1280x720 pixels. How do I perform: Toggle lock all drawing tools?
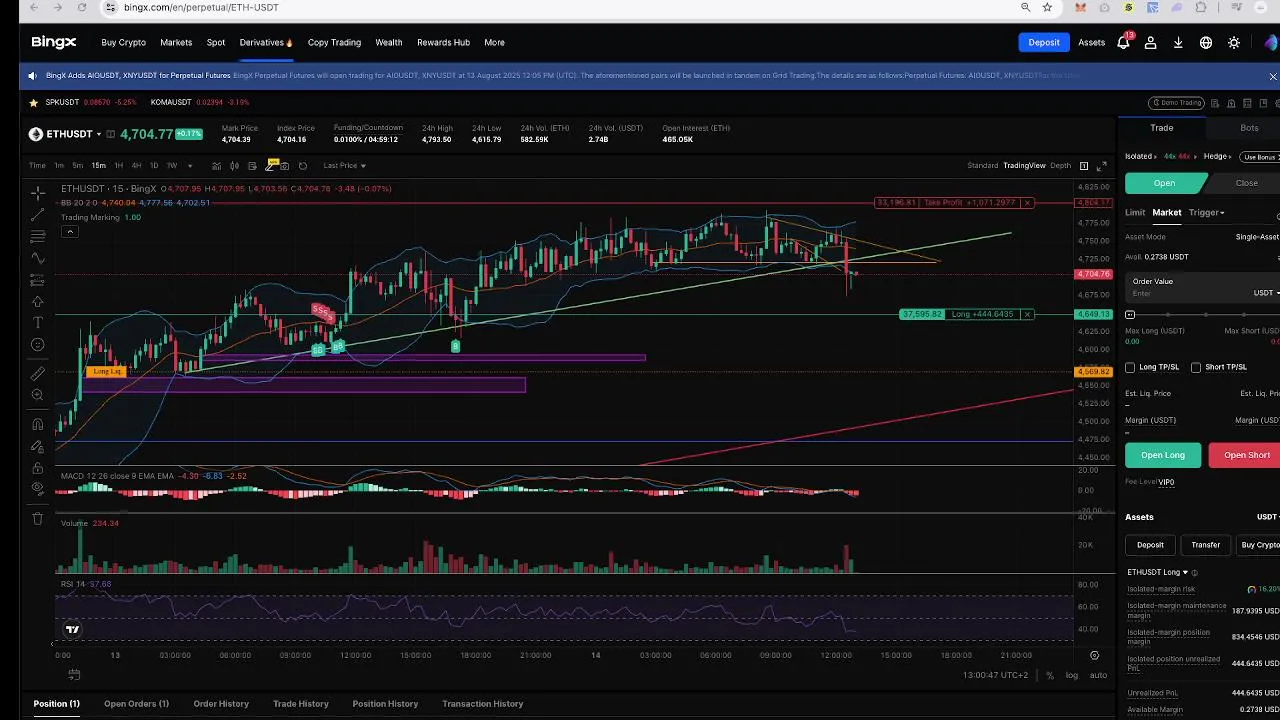(37, 468)
